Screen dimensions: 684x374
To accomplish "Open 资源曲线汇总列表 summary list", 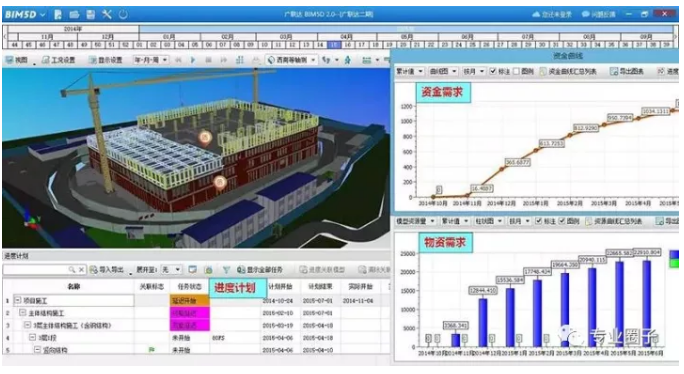I will coord(613,221).
